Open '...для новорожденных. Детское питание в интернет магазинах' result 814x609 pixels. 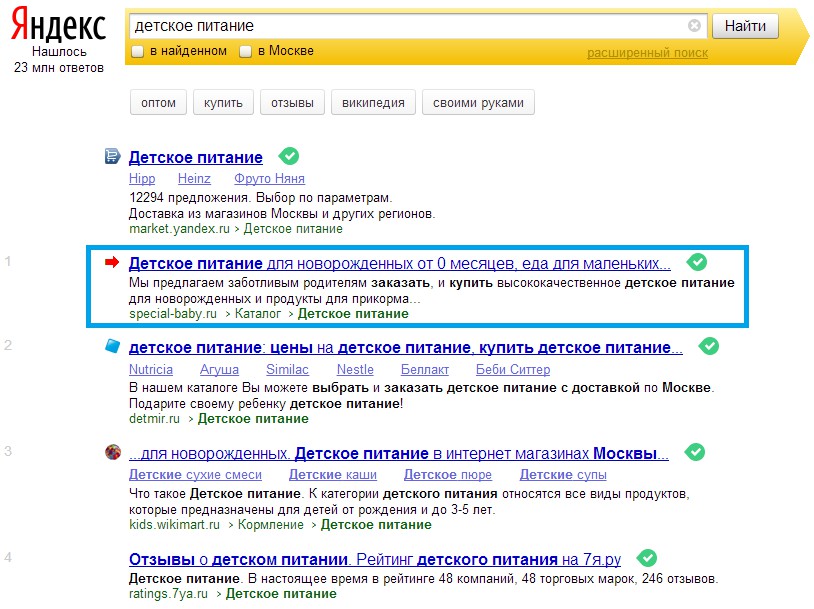pos(399,453)
